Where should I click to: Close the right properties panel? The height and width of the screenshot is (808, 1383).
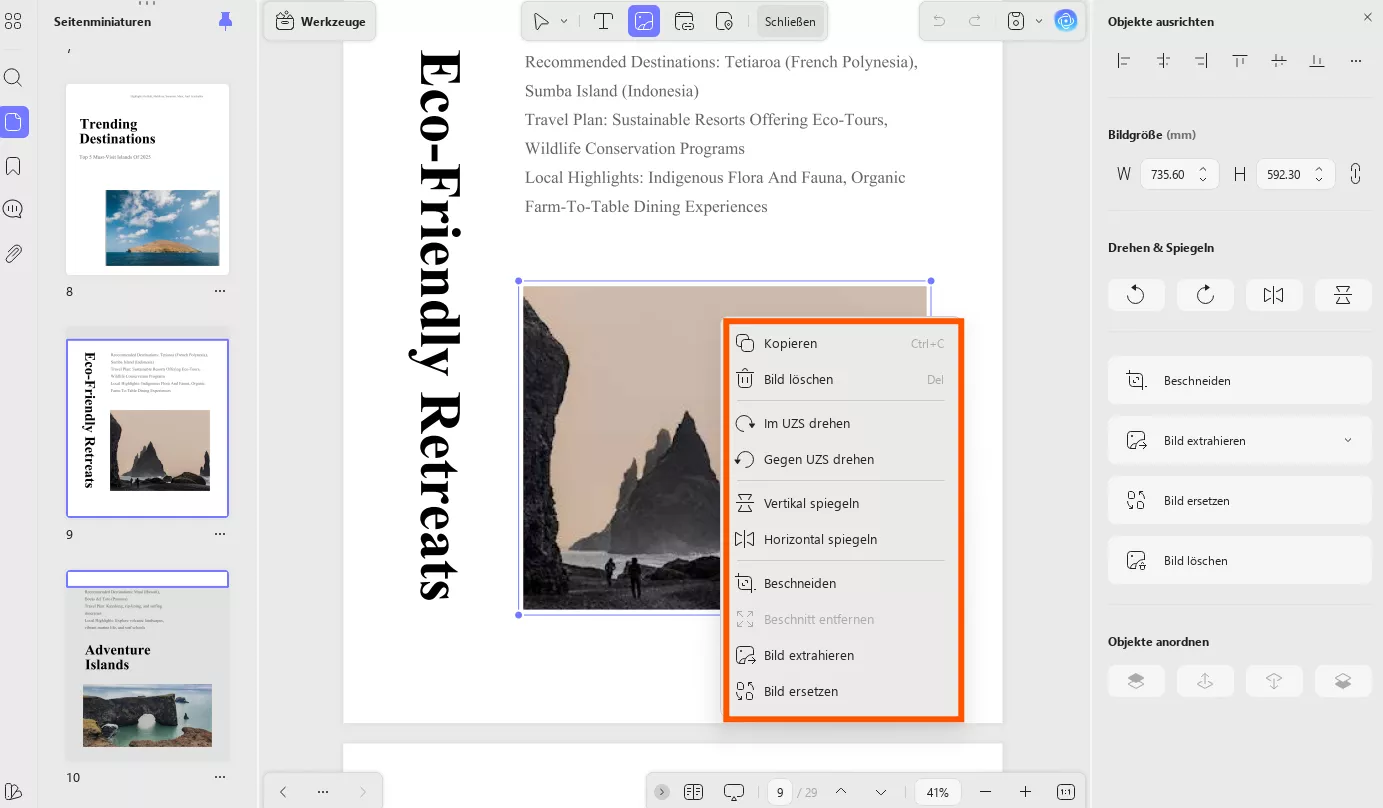1368,17
